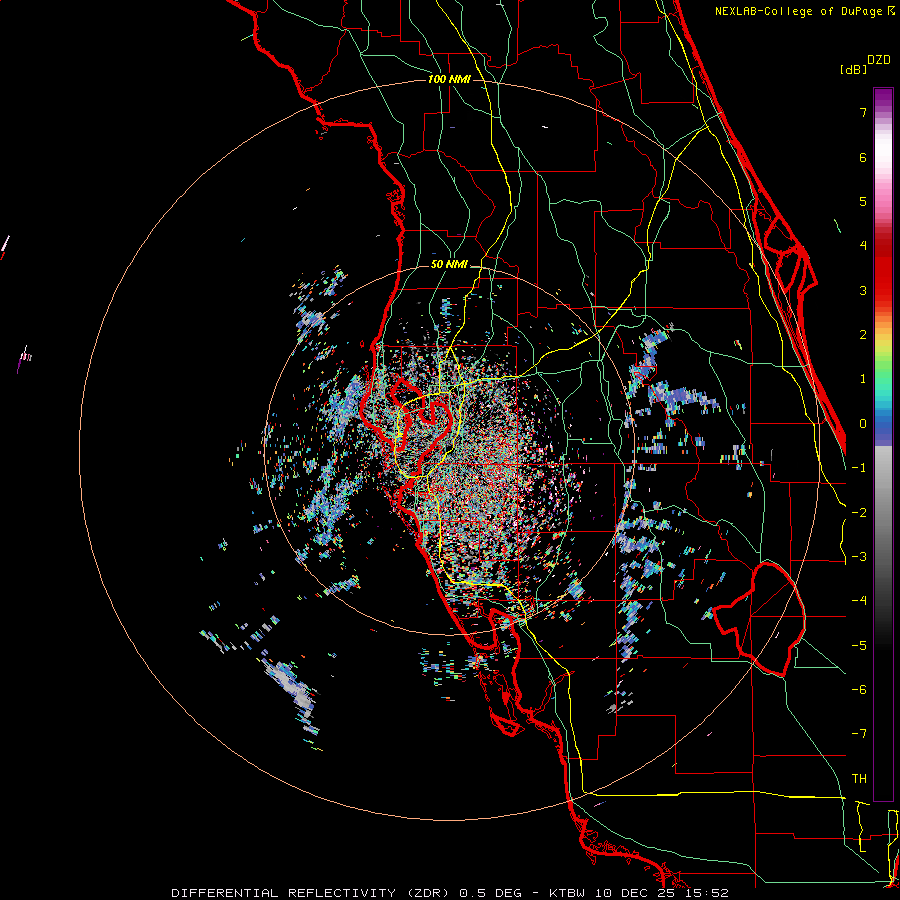Click the DZD legend title
The width and height of the screenshot is (900, 900).
tap(879, 60)
